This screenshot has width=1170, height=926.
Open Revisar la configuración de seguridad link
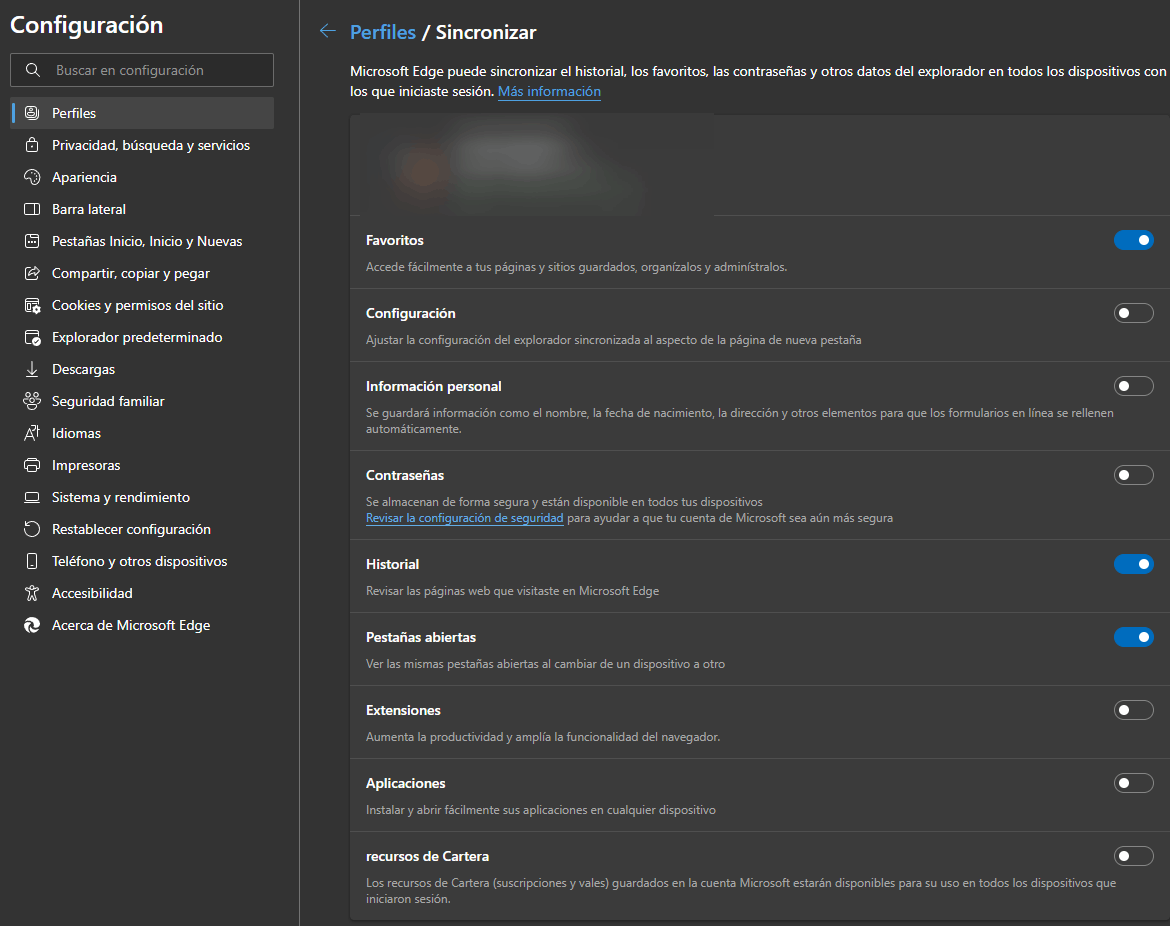point(464,518)
